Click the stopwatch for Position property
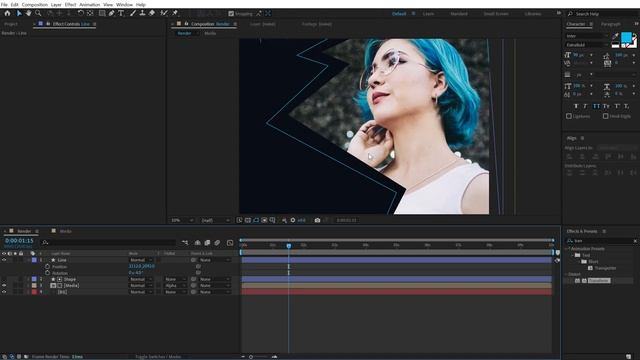The width and height of the screenshot is (640, 360). [x=47, y=267]
